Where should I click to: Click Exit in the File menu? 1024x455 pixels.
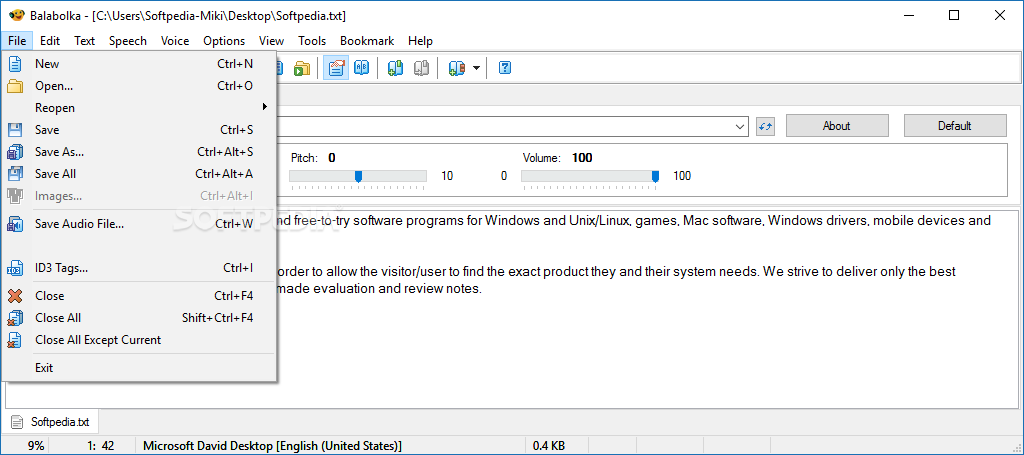point(139,368)
